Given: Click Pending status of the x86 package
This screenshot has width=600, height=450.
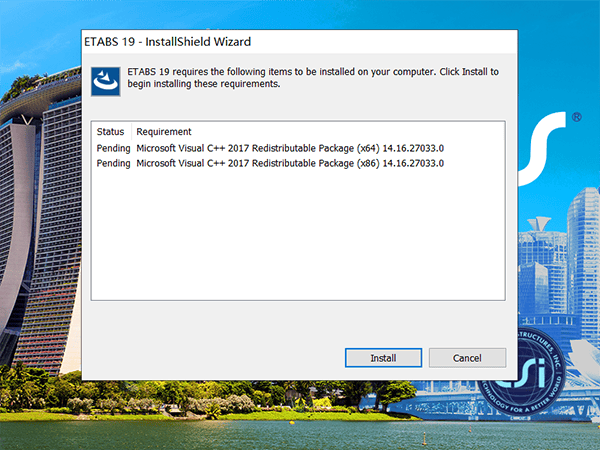Looking at the screenshot, I should pos(112,163).
